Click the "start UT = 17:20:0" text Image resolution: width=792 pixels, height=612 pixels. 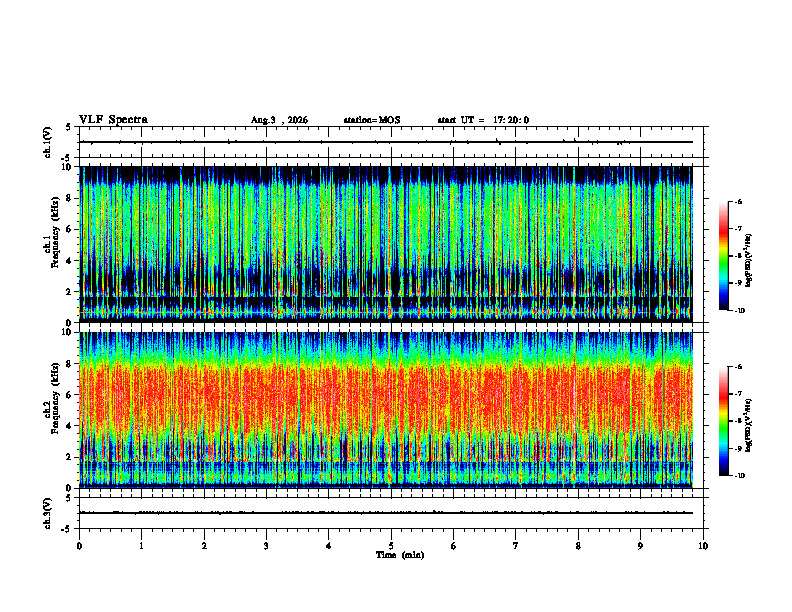[x=483, y=120]
